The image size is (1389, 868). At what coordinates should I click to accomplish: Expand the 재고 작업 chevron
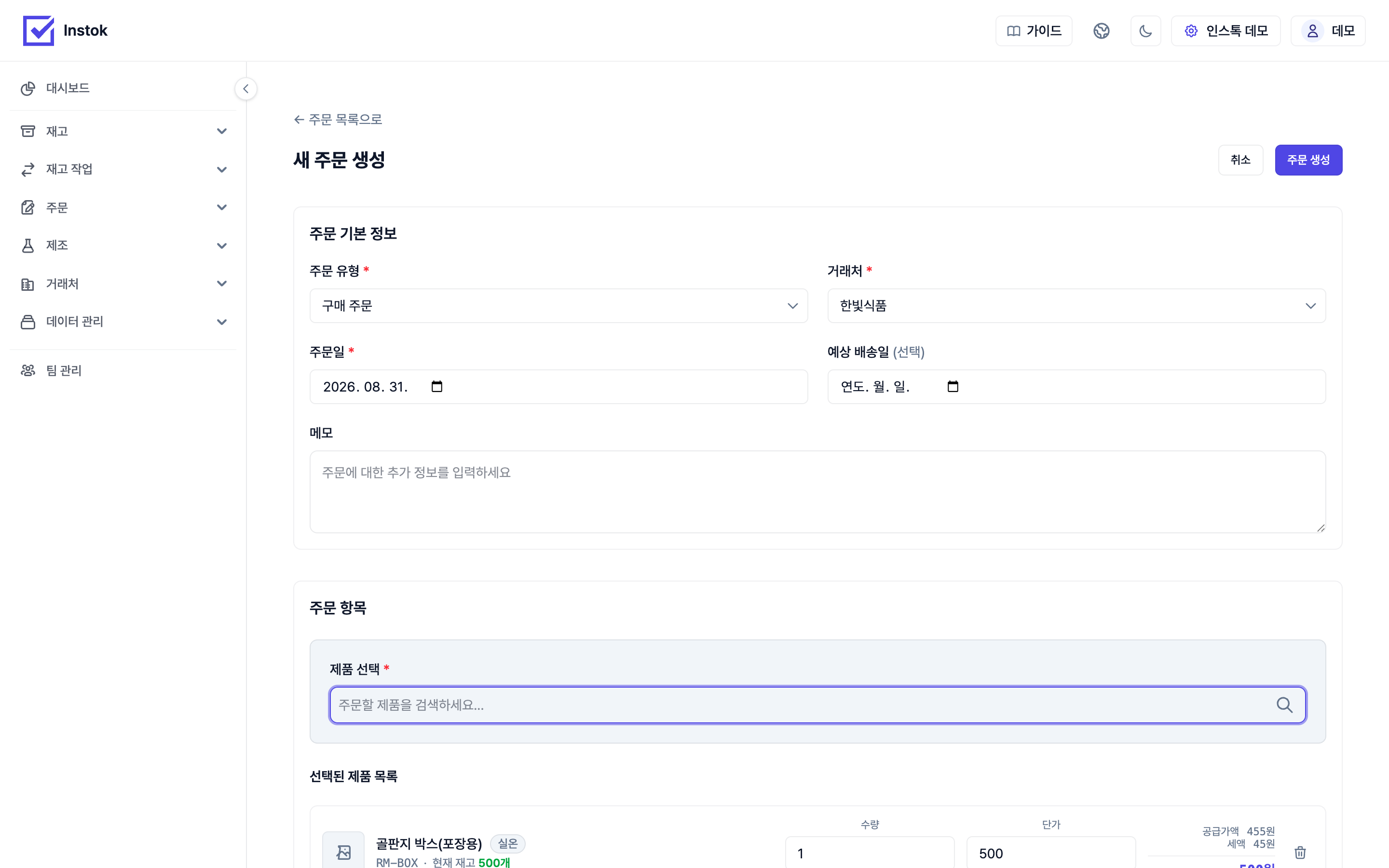221,169
